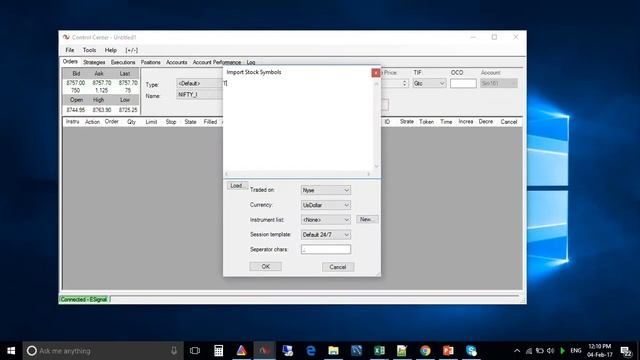Click the Limit column header

(151, 122)
